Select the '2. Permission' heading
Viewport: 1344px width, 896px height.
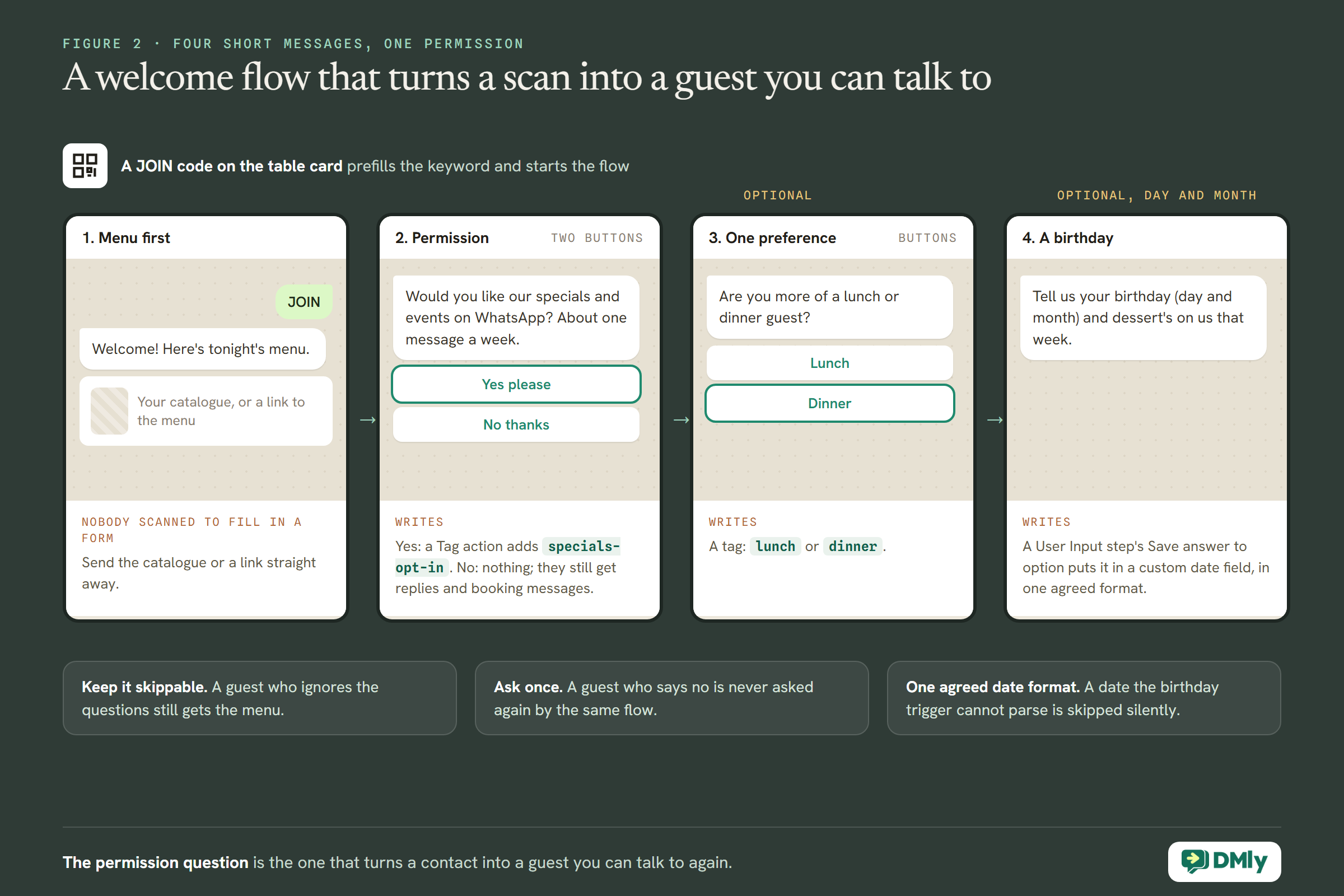(442, 237)
